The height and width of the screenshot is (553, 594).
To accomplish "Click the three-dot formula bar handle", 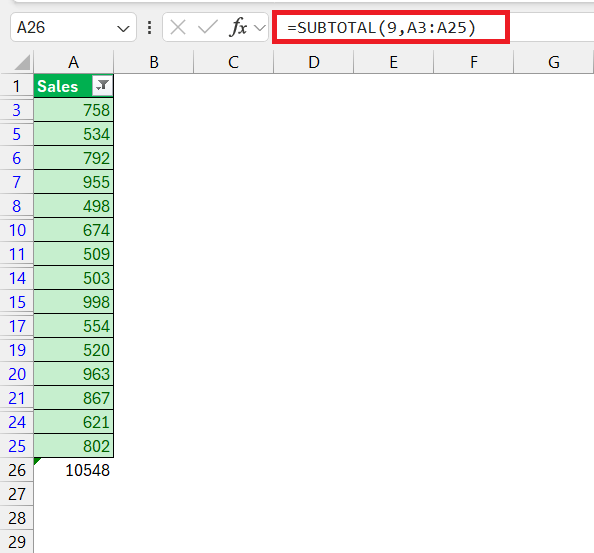I will click(x=150, y=27).
